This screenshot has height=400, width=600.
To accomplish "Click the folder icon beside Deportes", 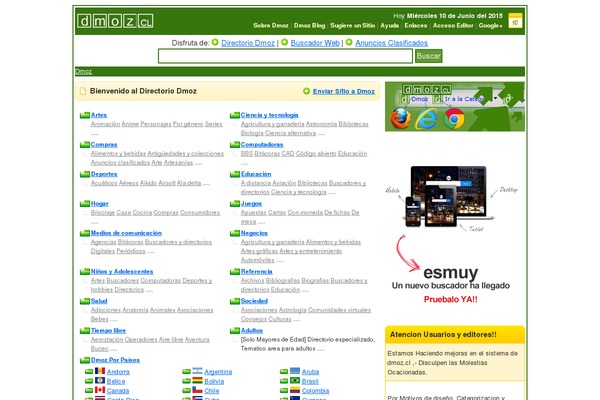I will (85, 174).
